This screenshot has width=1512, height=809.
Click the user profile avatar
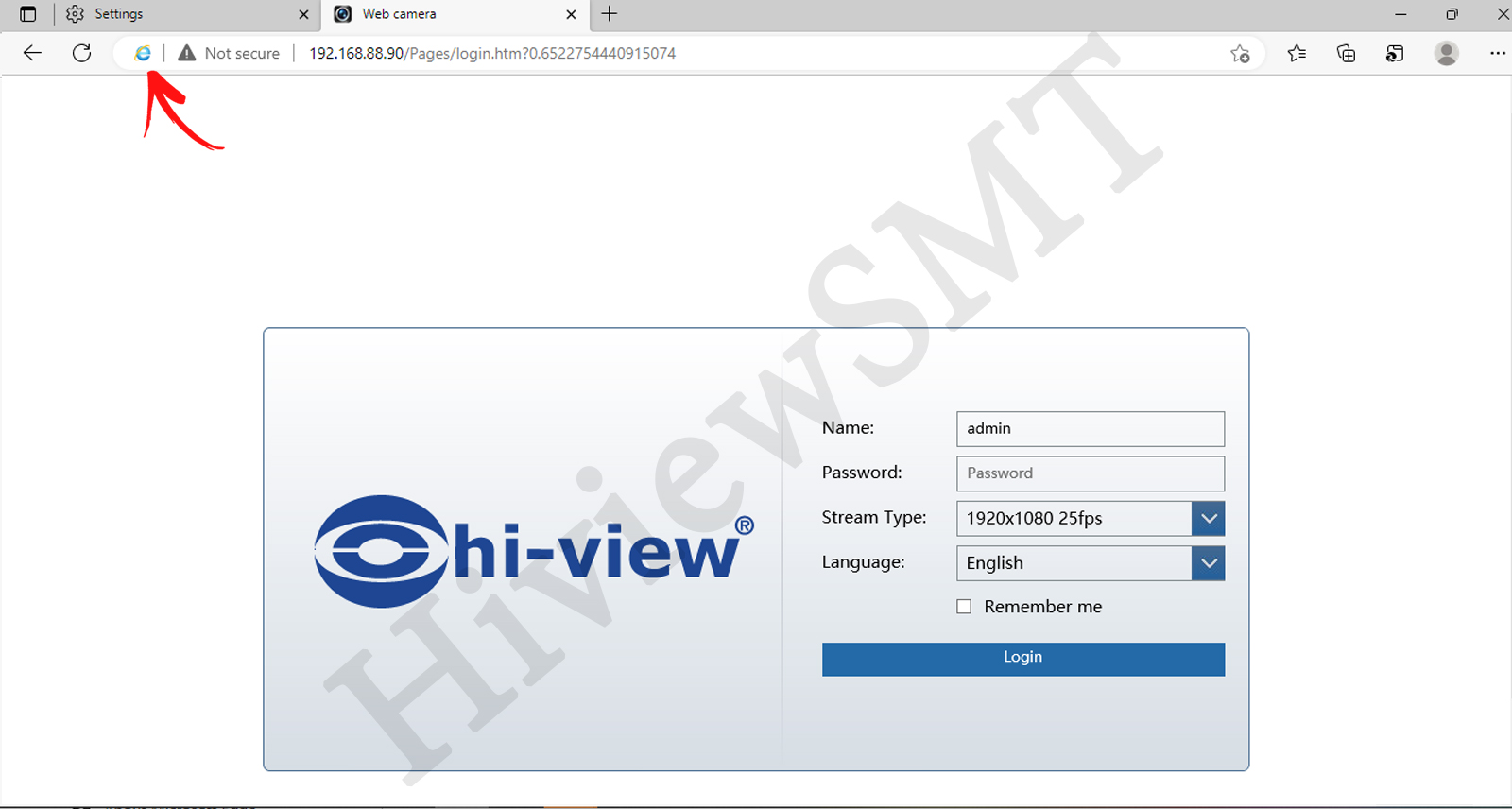point(1446,54)
